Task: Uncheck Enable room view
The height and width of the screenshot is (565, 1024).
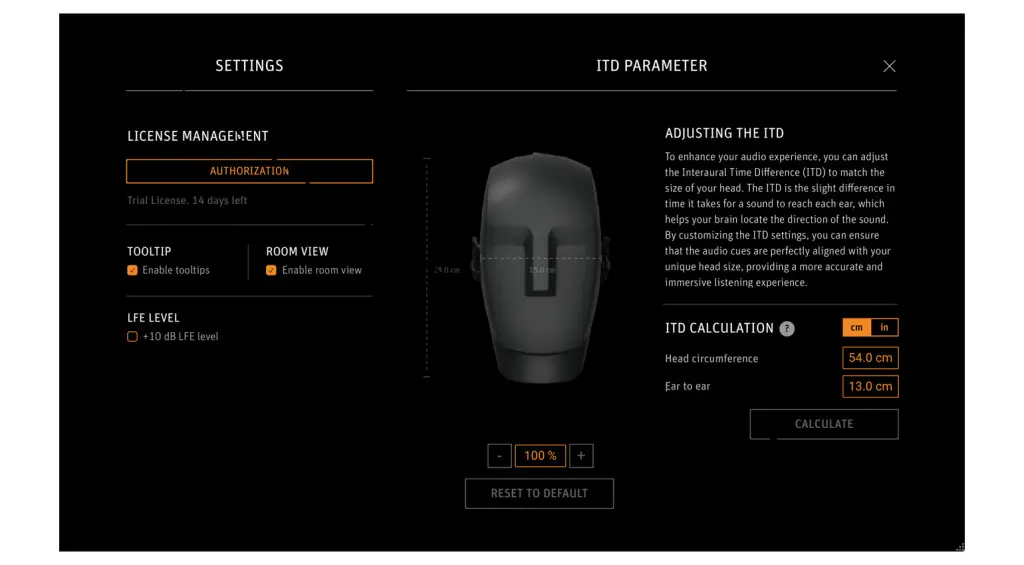Action: point(271,270)
